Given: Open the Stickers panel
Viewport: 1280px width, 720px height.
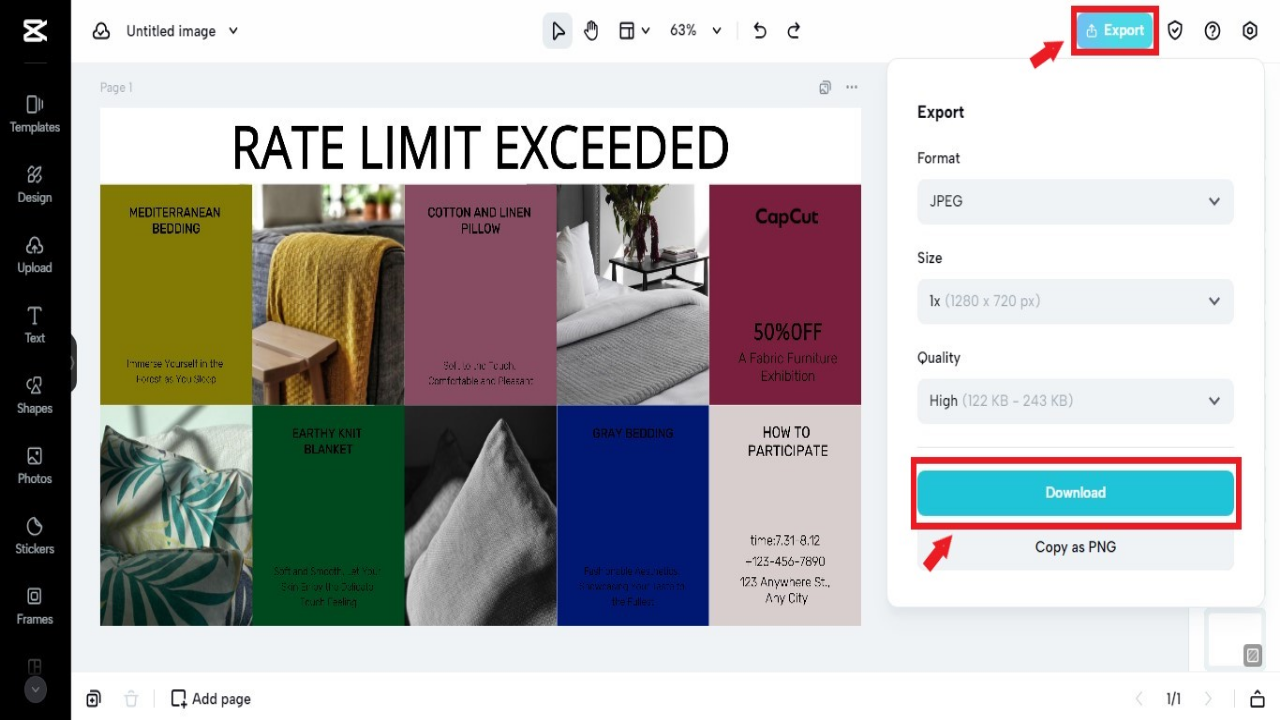Looking at the screenshot, I should pyautogui.click(x=34, y=535).
